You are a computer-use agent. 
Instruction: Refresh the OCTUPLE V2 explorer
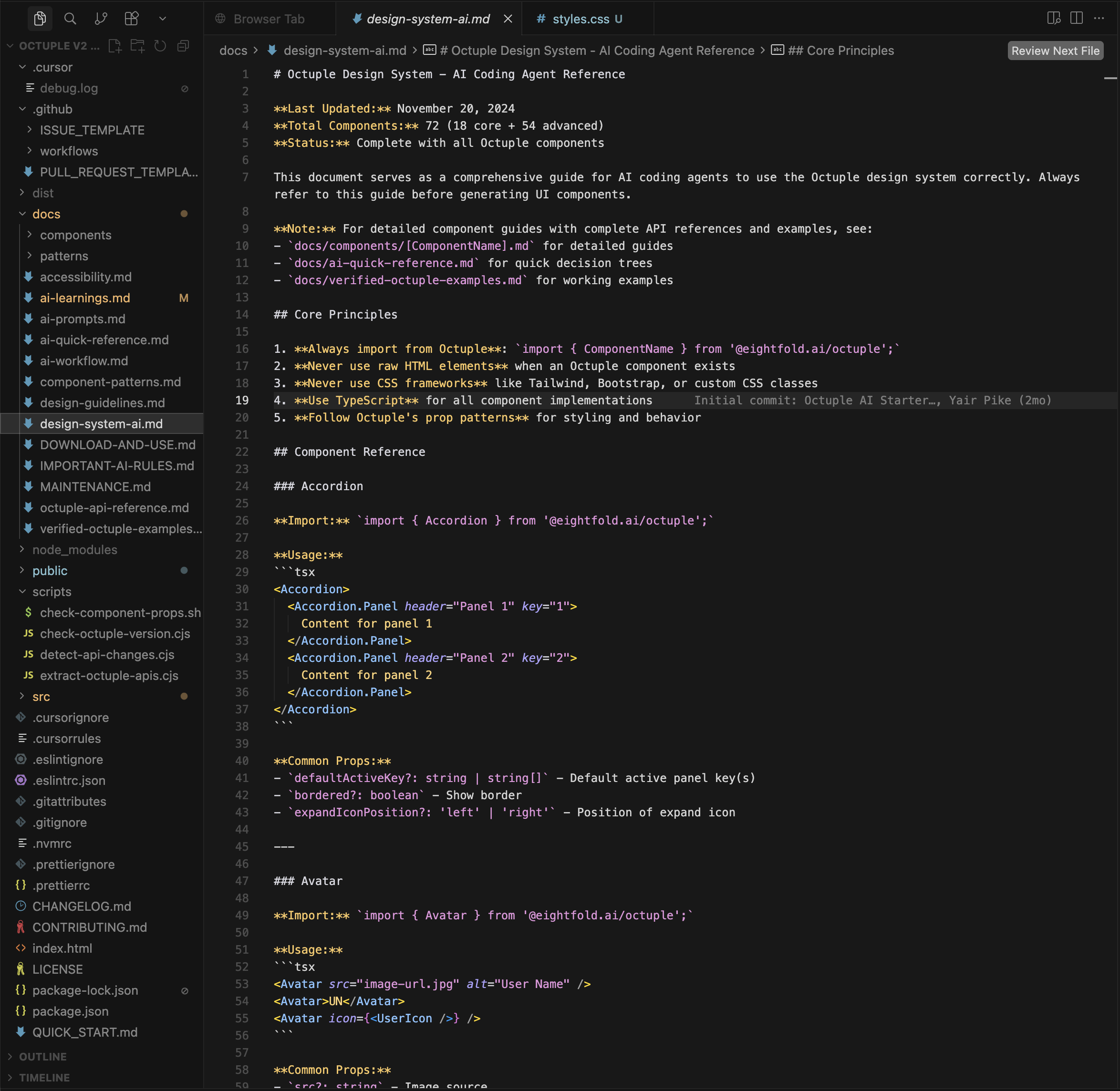click(160, 46)
